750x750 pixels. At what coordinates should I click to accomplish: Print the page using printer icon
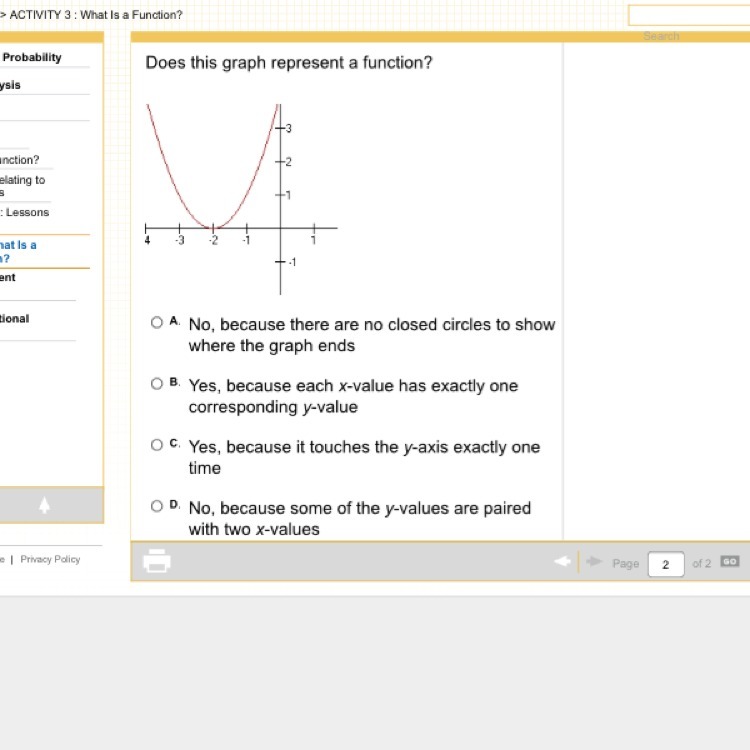click(x=157, y=561)
